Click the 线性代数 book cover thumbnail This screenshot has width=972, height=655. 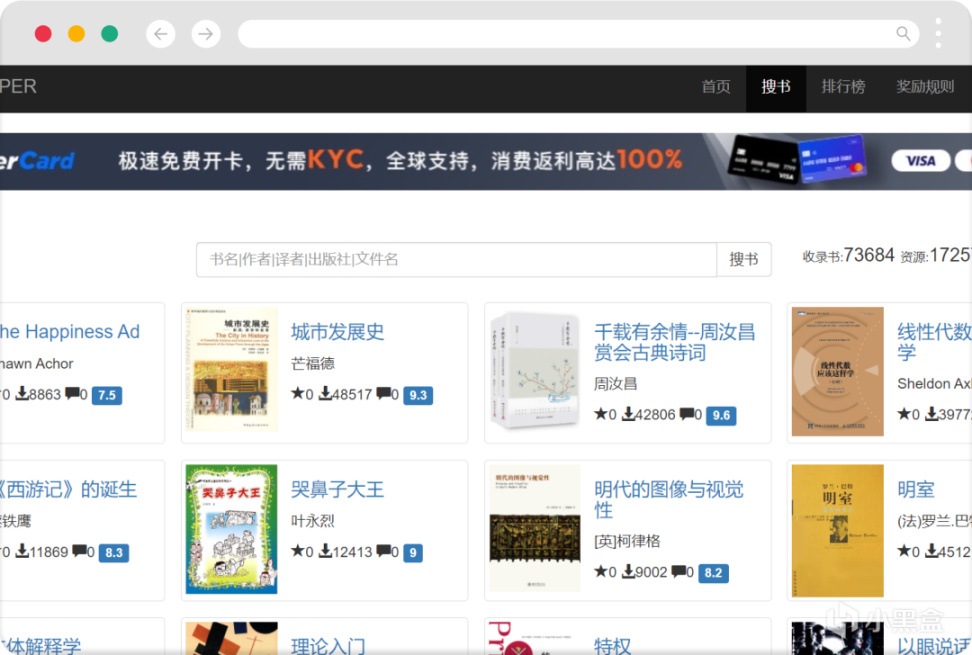coord(837,372)
